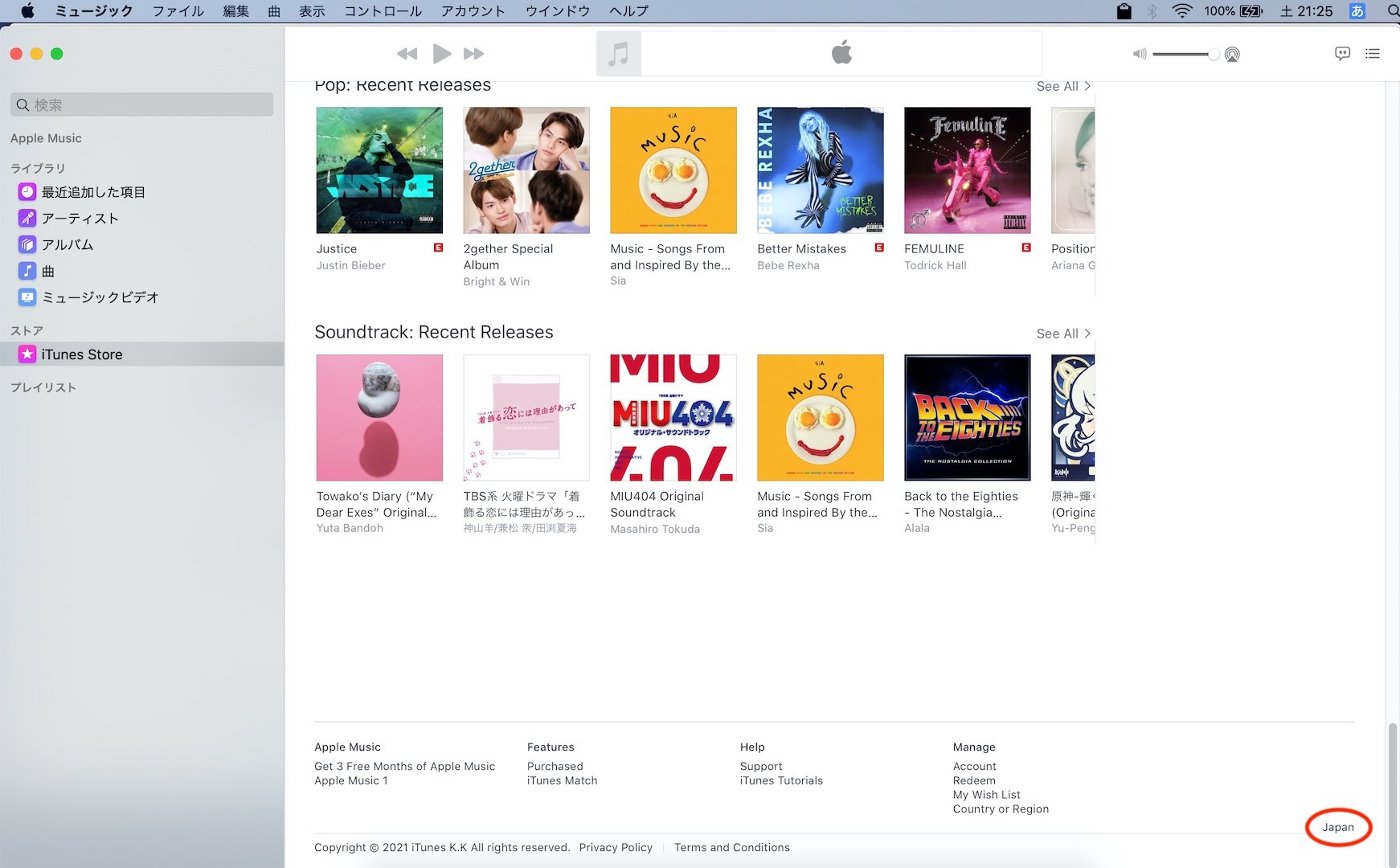Adjust the volume slider knob

(x=1213, y=54)
